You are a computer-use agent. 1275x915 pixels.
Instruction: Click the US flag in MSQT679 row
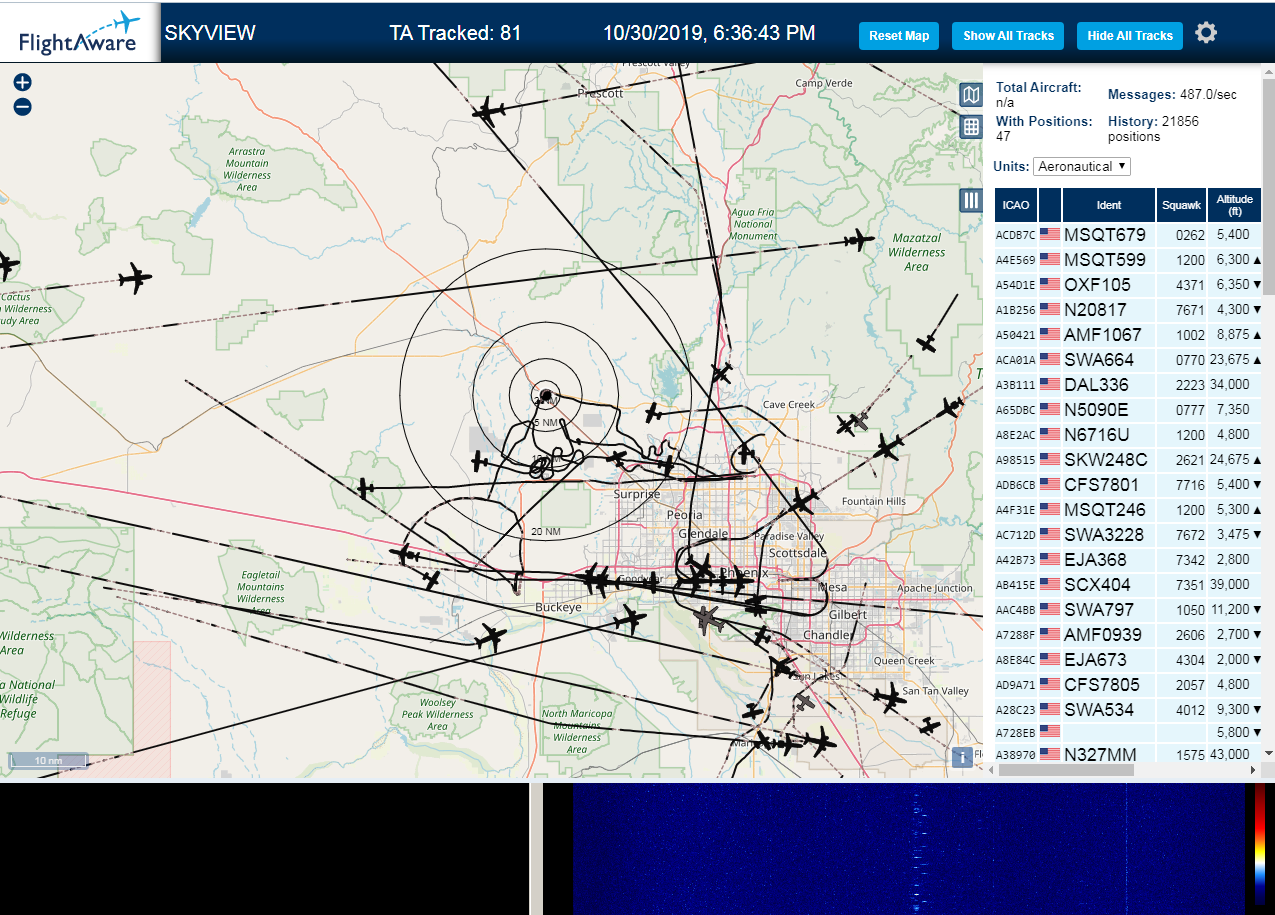click(x=1050, y=234)
